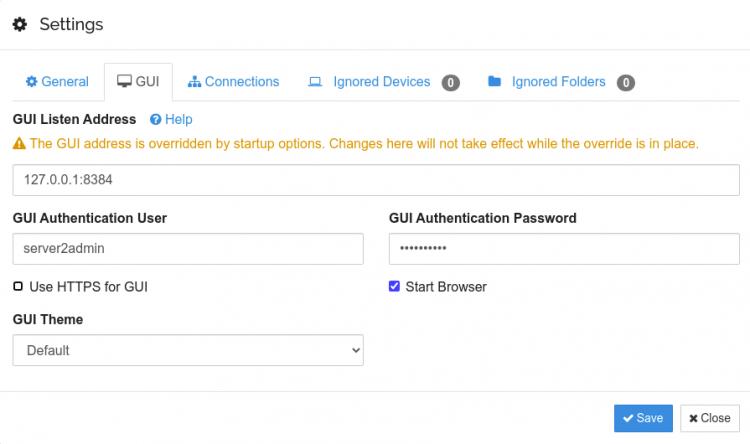
Task: Enable Use HTTPS for GUI checkbox
Action: pos(18,287)
